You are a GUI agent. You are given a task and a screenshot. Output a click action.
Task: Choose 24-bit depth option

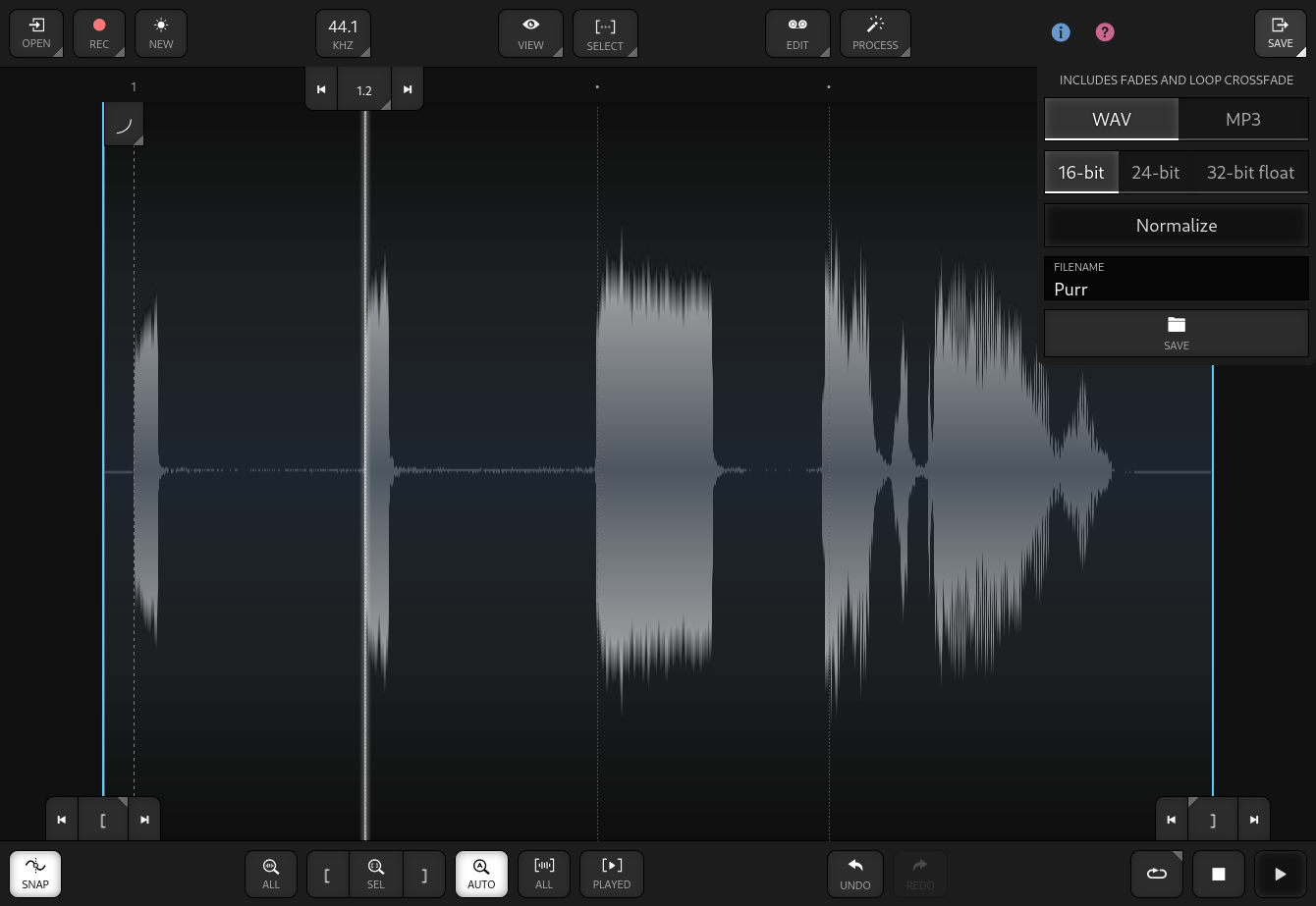[x=1155, y=173]
